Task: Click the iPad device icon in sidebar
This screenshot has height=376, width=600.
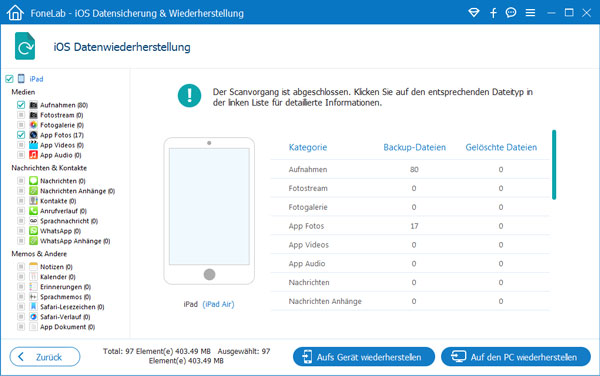Action: coord(21,79)
